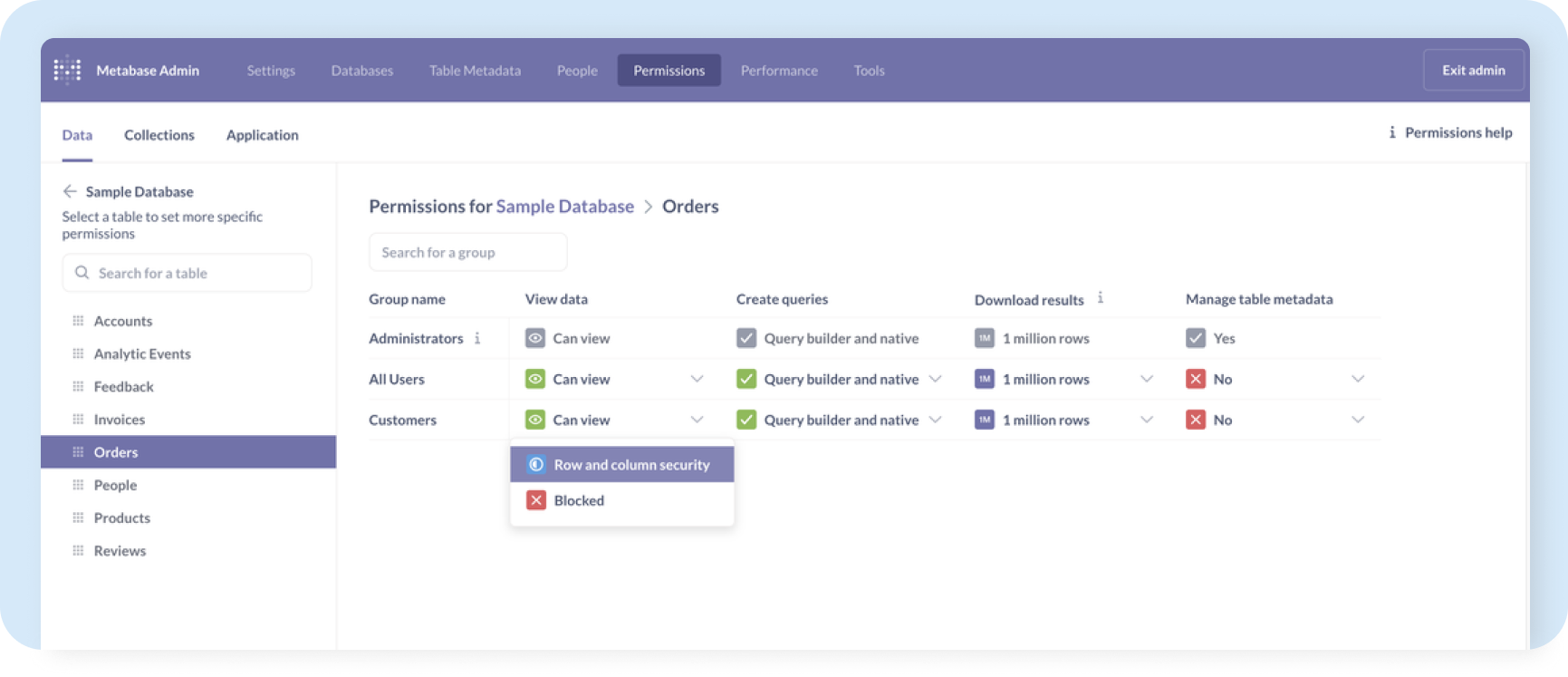Viewport: 1568px width, 677px height.
Task: Choose Row and column security option
Action: (622, 464)
